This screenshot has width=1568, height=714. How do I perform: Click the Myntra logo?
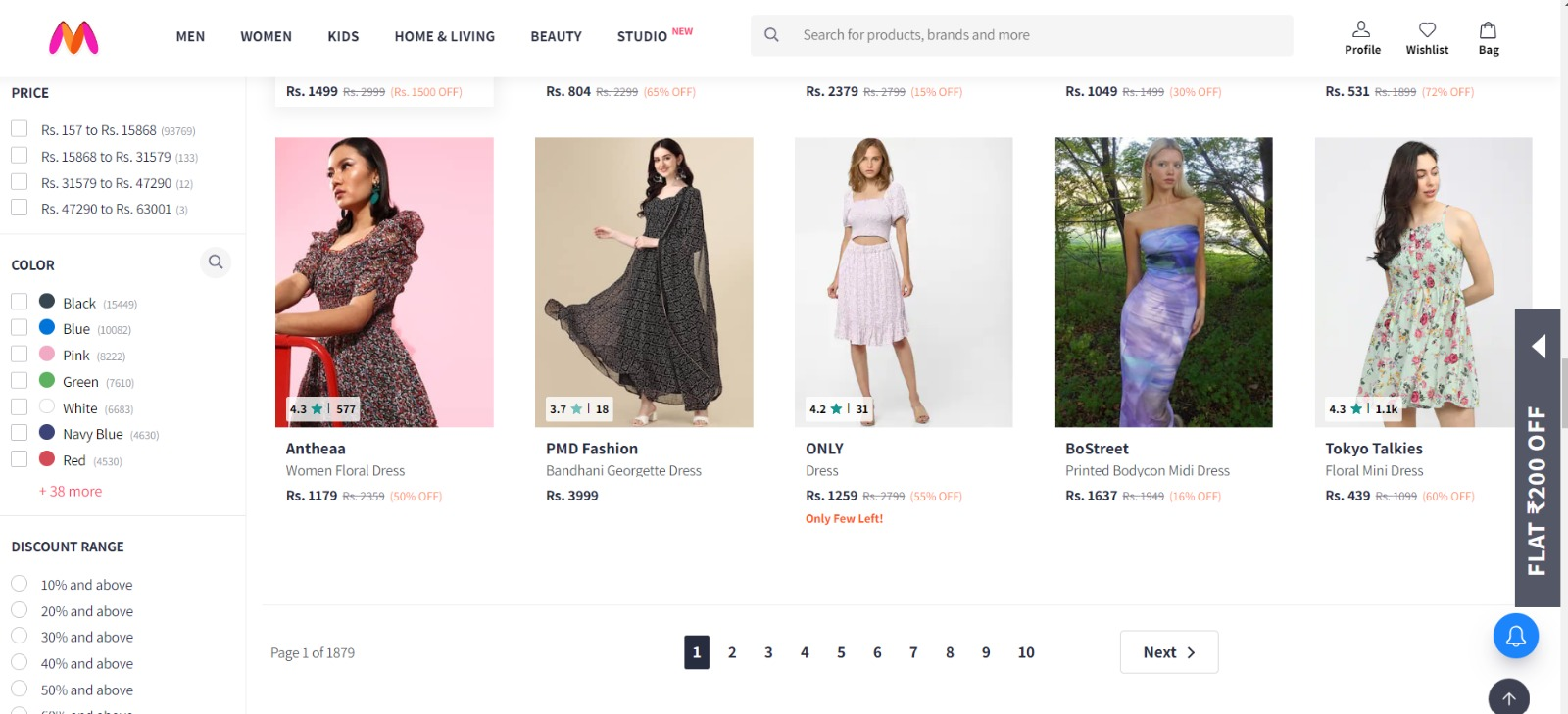click(73, 37)
